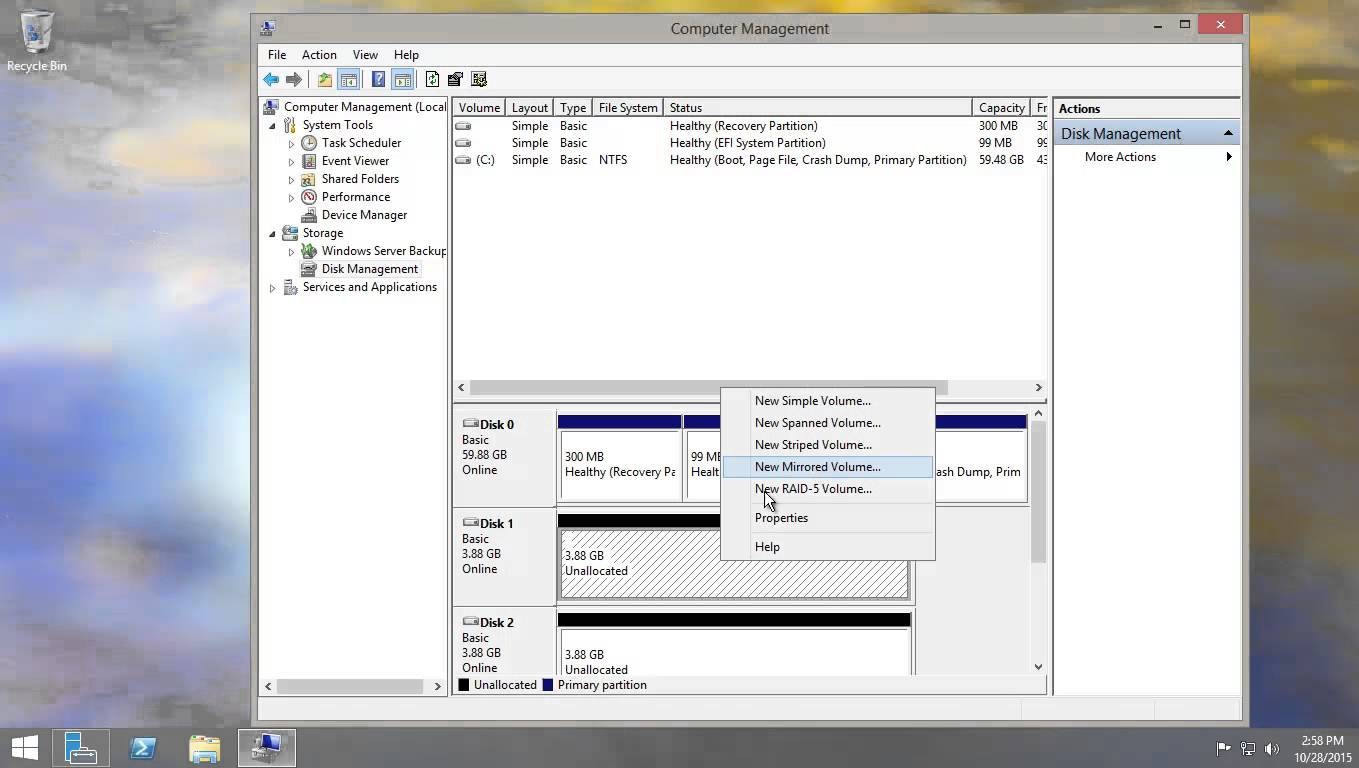Expand the Performance node arrow
This screenshot has height=768, width=1359.
click(291, 197)
